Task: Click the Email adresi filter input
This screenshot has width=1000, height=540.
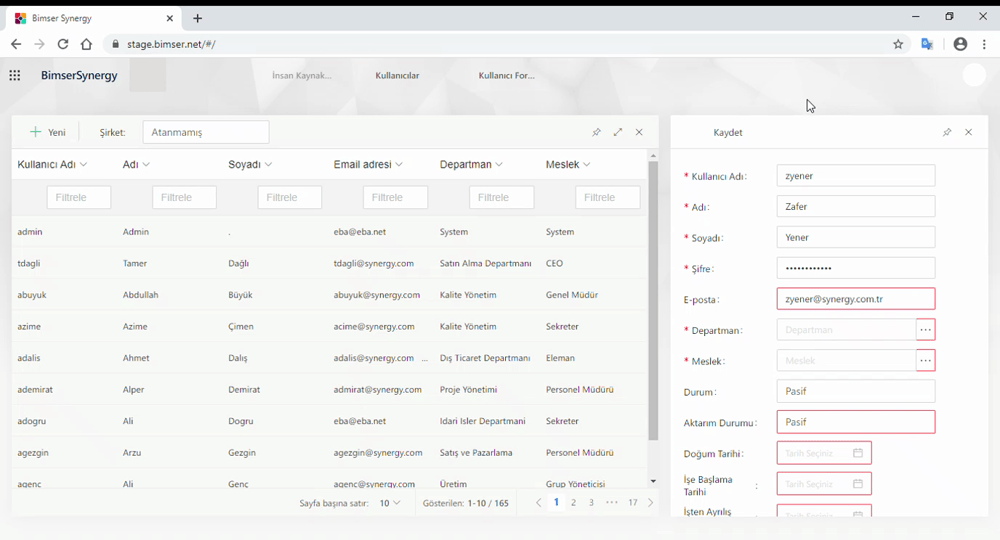Action: pyautogui.click(x=395, y=197)
